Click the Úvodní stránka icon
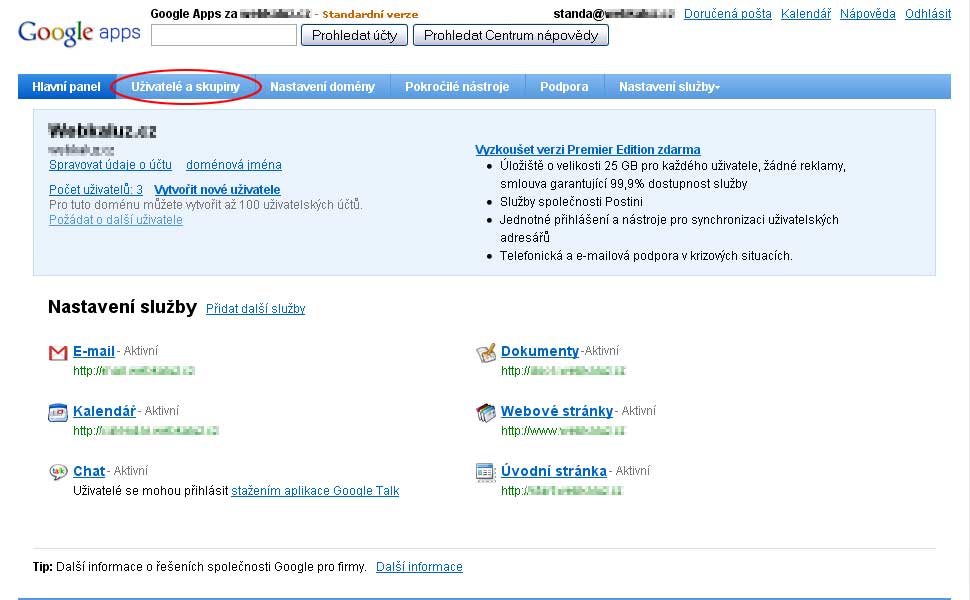Screen dimensions: 970x600 tap(486, 472)
